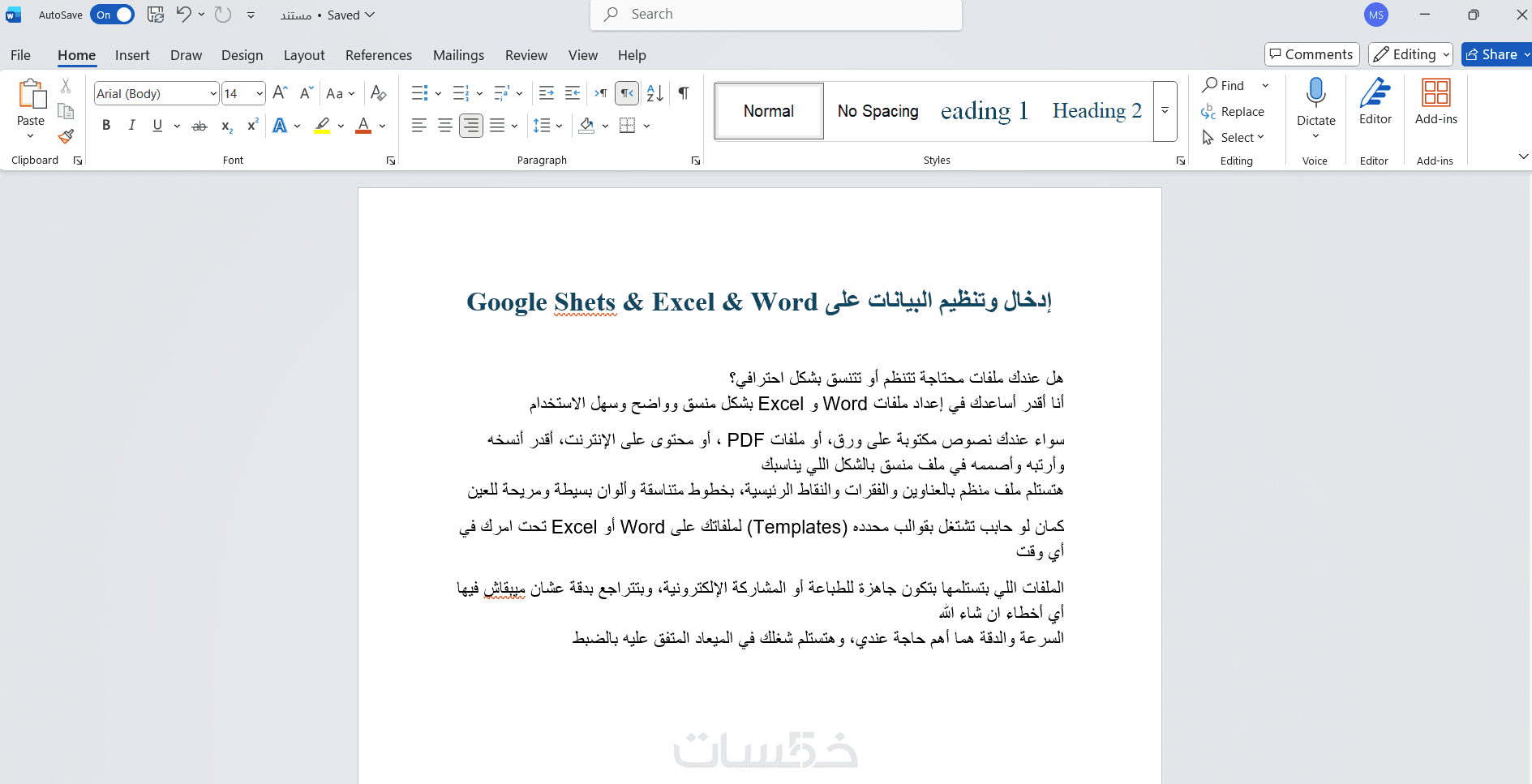1532x784 pixels.
Task: Shrink font size with the smaller A
Action: click(306, 93)
